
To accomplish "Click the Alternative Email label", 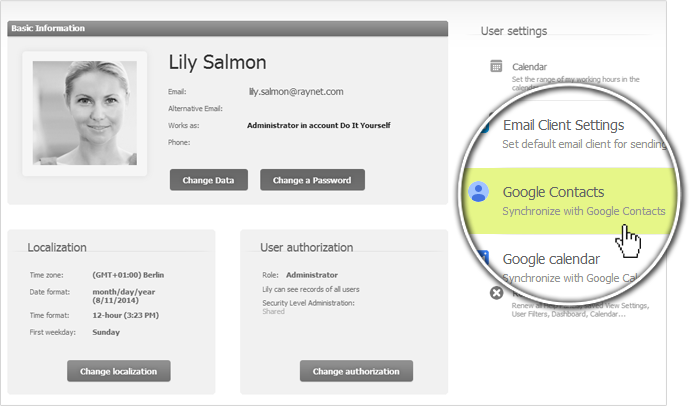I will 195,109.
